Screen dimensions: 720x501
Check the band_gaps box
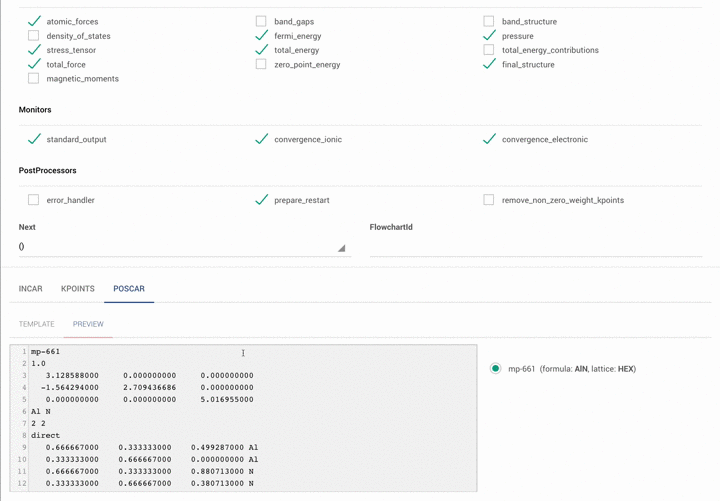point(261,21)
